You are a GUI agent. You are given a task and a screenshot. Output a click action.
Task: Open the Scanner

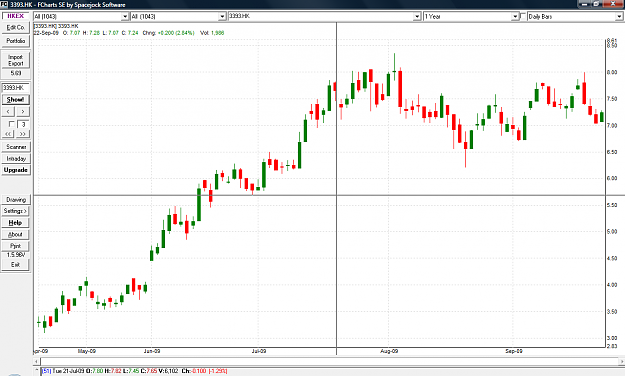(x=16, y=147)
